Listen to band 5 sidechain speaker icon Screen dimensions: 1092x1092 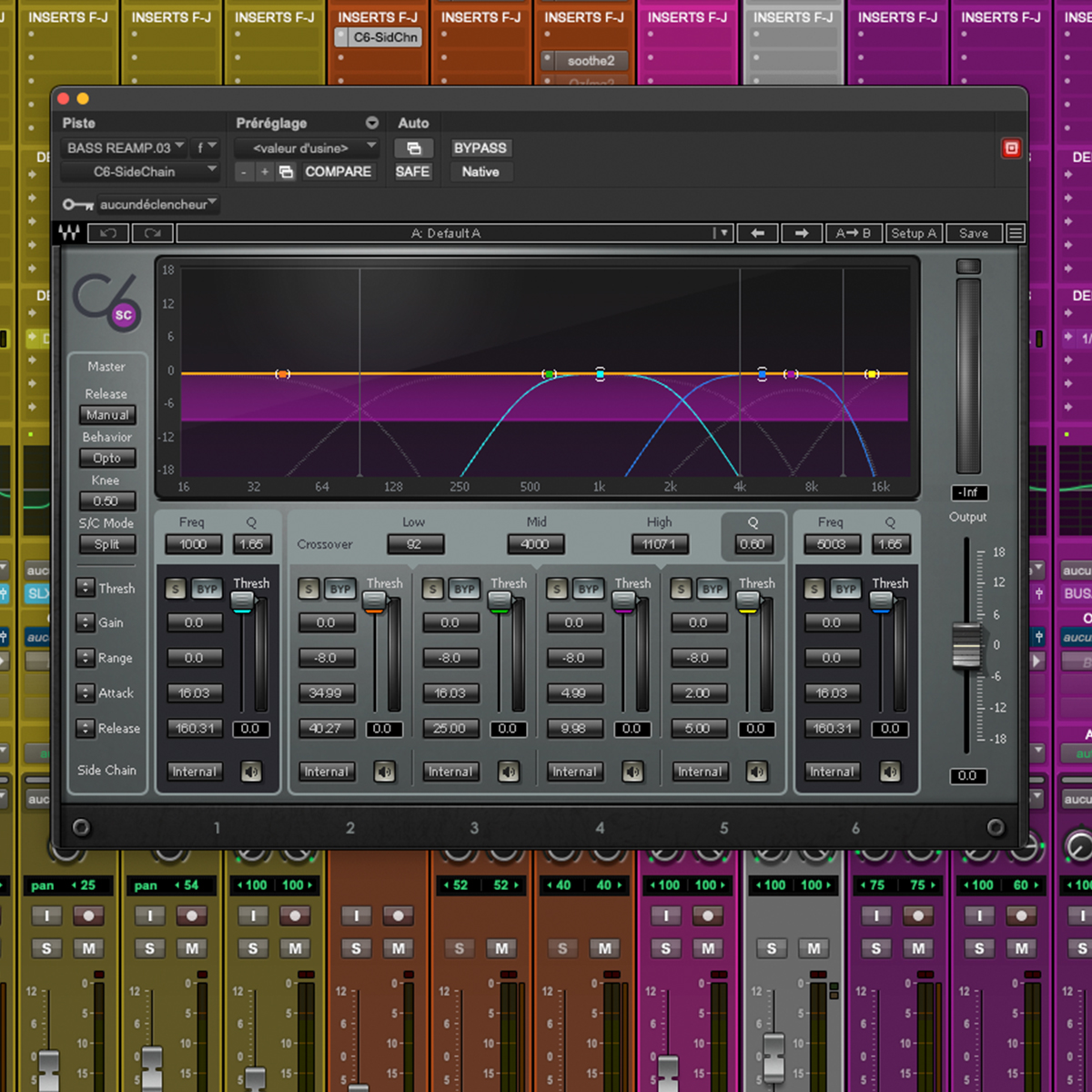[757, 772]
